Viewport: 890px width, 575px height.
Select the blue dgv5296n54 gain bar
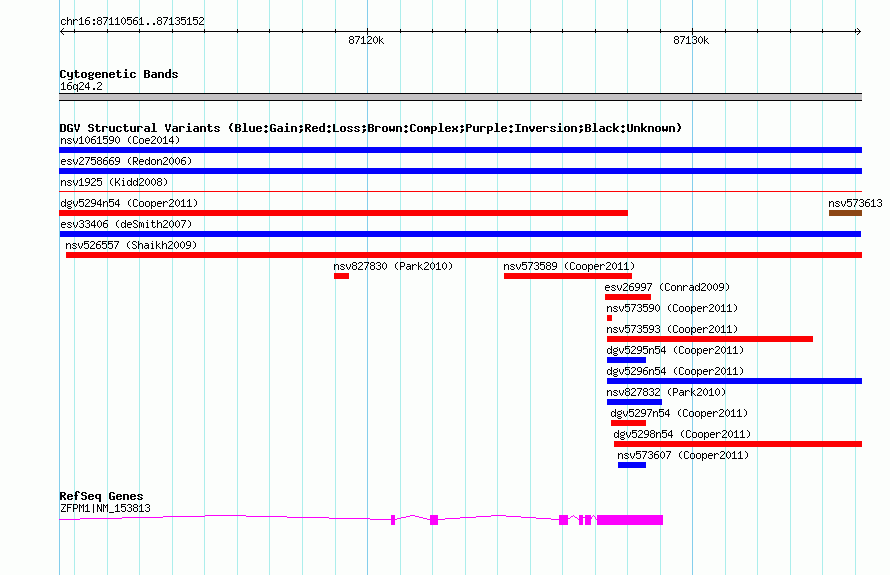(x=734, y=381)
